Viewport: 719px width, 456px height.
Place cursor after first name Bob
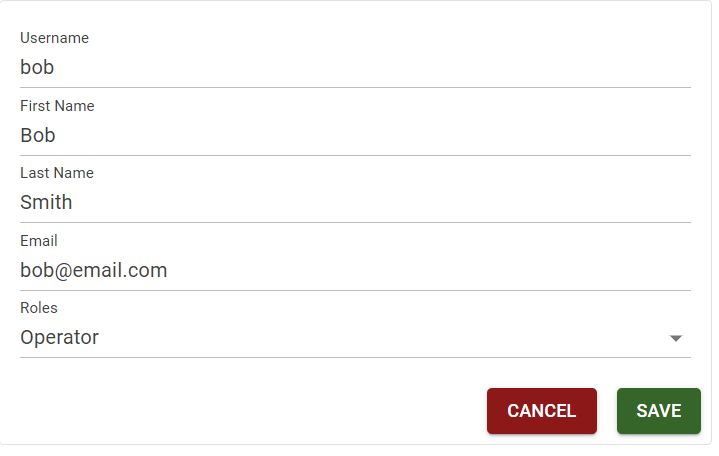pyautogui.click(x=57, y=135)
